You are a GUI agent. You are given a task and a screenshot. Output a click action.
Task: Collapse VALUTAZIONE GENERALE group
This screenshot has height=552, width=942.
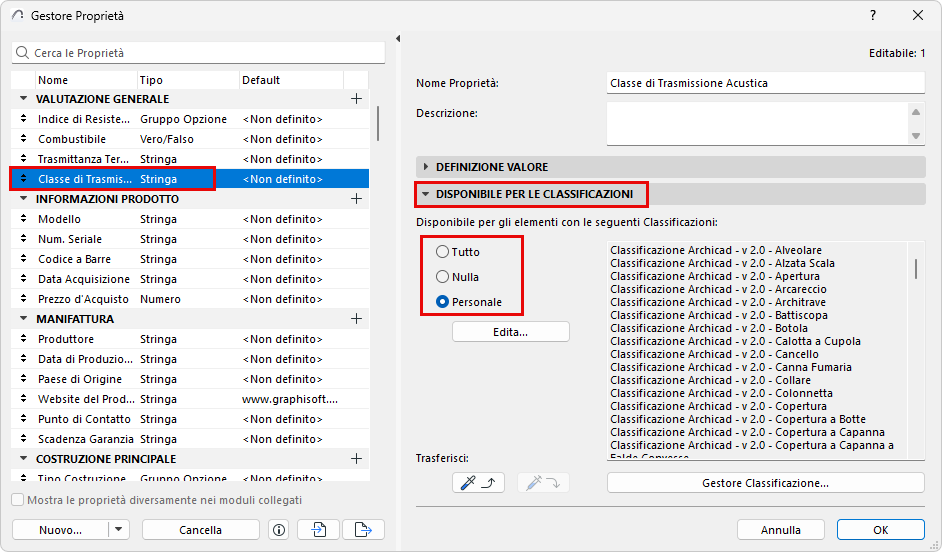[x=23, y=98]
